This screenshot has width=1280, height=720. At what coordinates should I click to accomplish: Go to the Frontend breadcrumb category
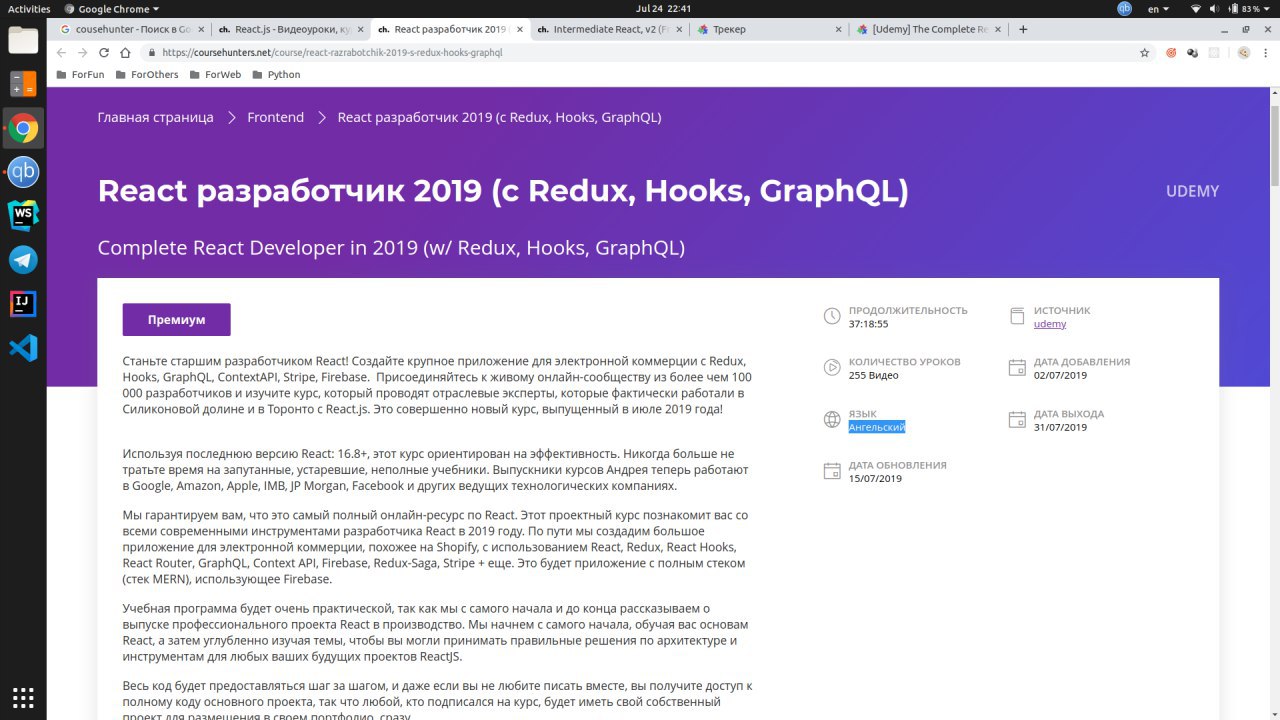[276, 117]
